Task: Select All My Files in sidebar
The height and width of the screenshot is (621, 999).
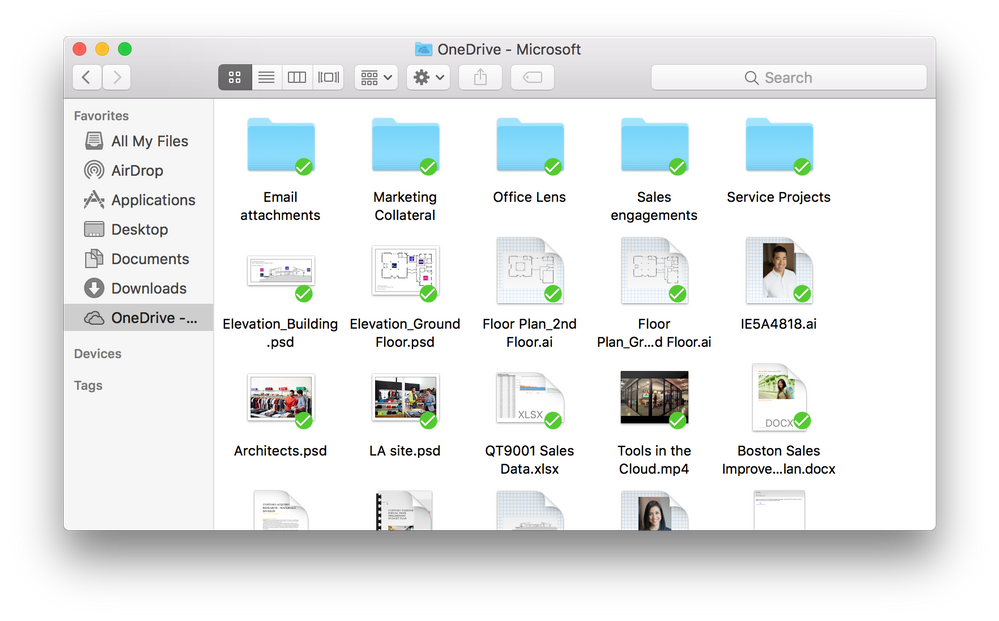Action: coord(139,141)
